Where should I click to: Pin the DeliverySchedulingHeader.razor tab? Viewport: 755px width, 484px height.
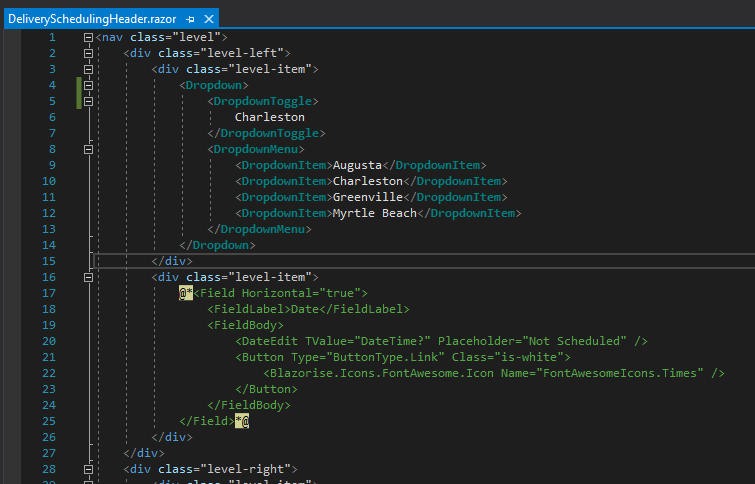pyautogui.click(x=191, y=19)
